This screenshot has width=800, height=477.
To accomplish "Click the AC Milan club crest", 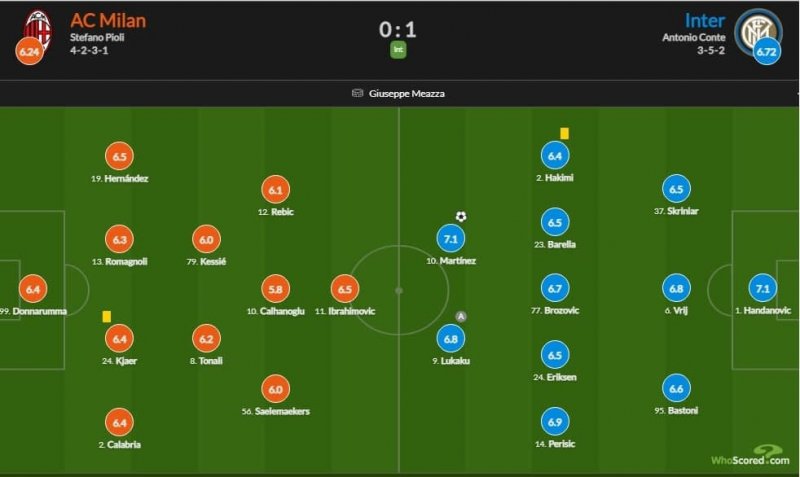I will pos(37,26).
